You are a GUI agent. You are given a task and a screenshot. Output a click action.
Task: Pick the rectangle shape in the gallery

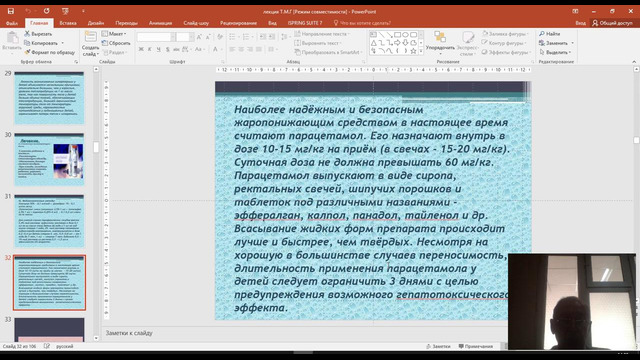[x=397, y=35]
